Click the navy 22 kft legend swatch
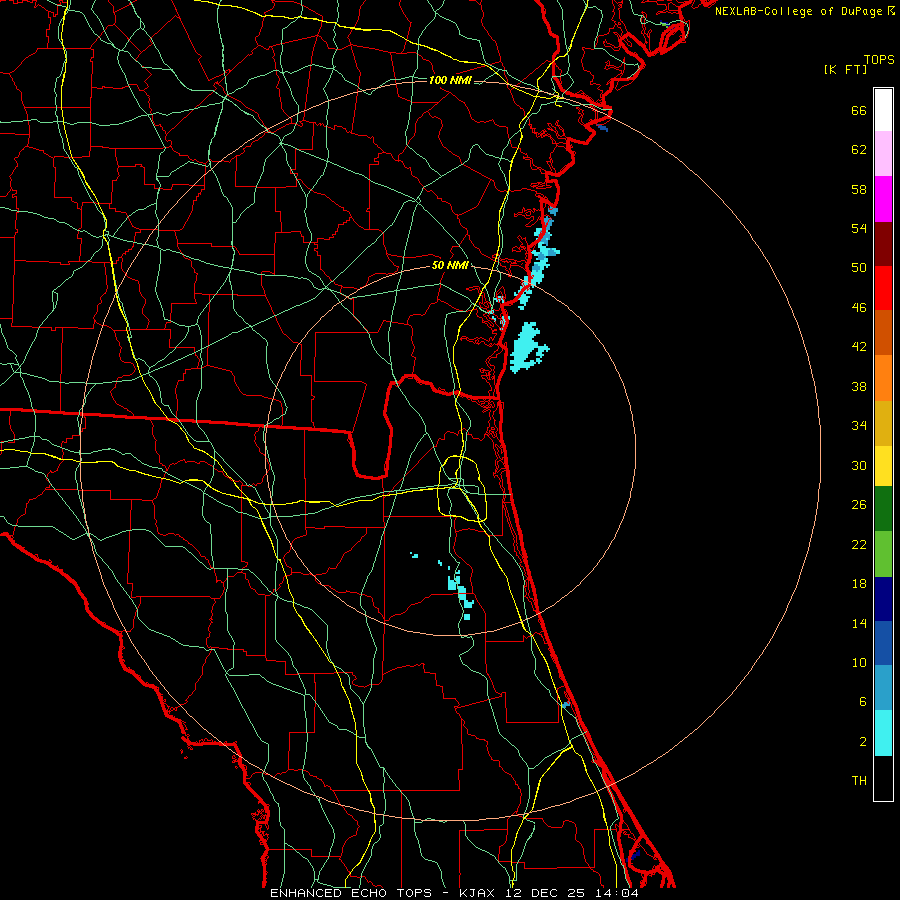 (883, 599)
